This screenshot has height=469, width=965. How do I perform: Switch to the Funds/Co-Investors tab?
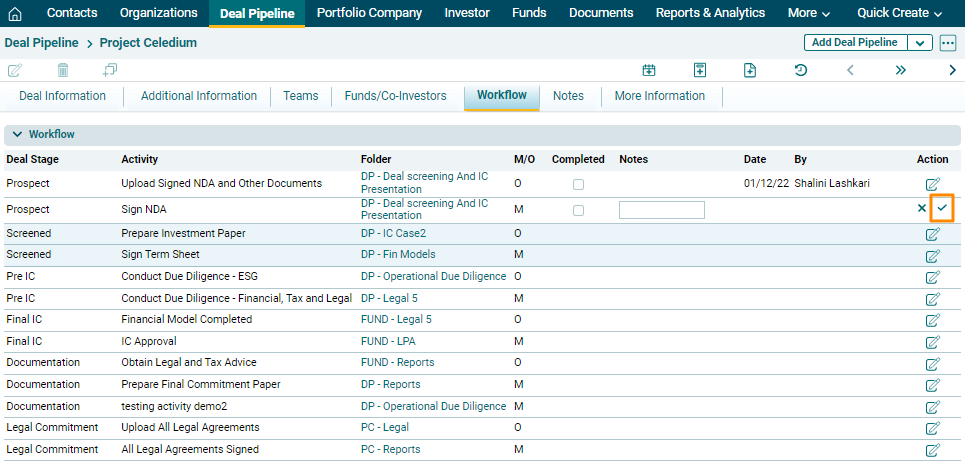[x=395, y=96]
